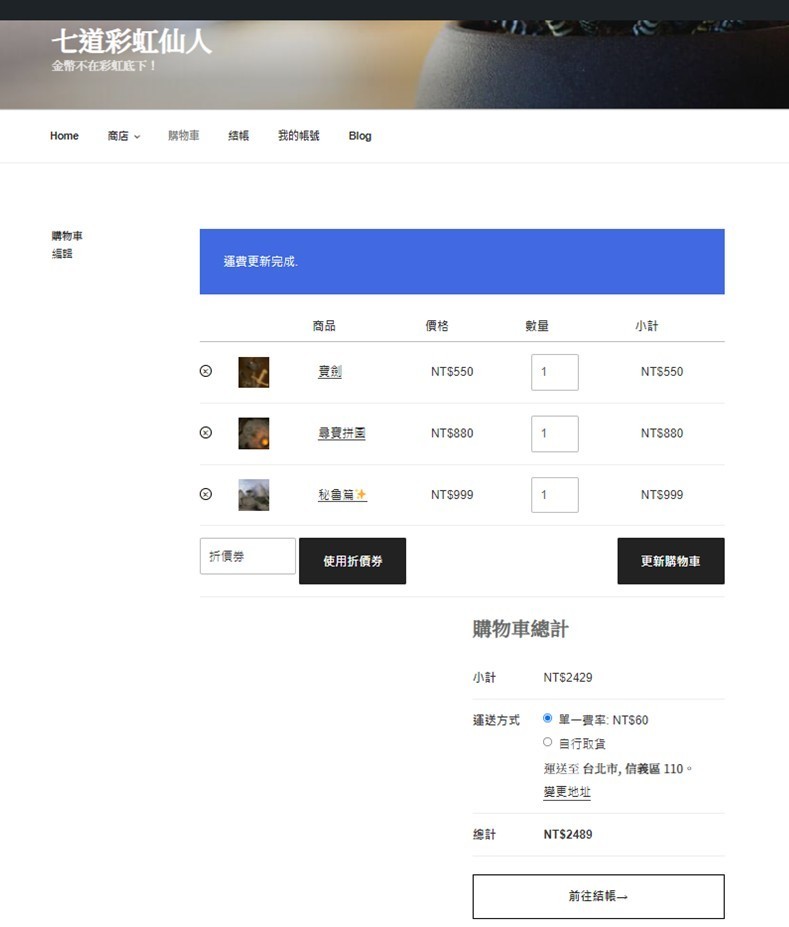The height and width of the screenshot is (927, 789).
Task: Proceed with 前往結帳 checkout button
Action: pos(598,897)
